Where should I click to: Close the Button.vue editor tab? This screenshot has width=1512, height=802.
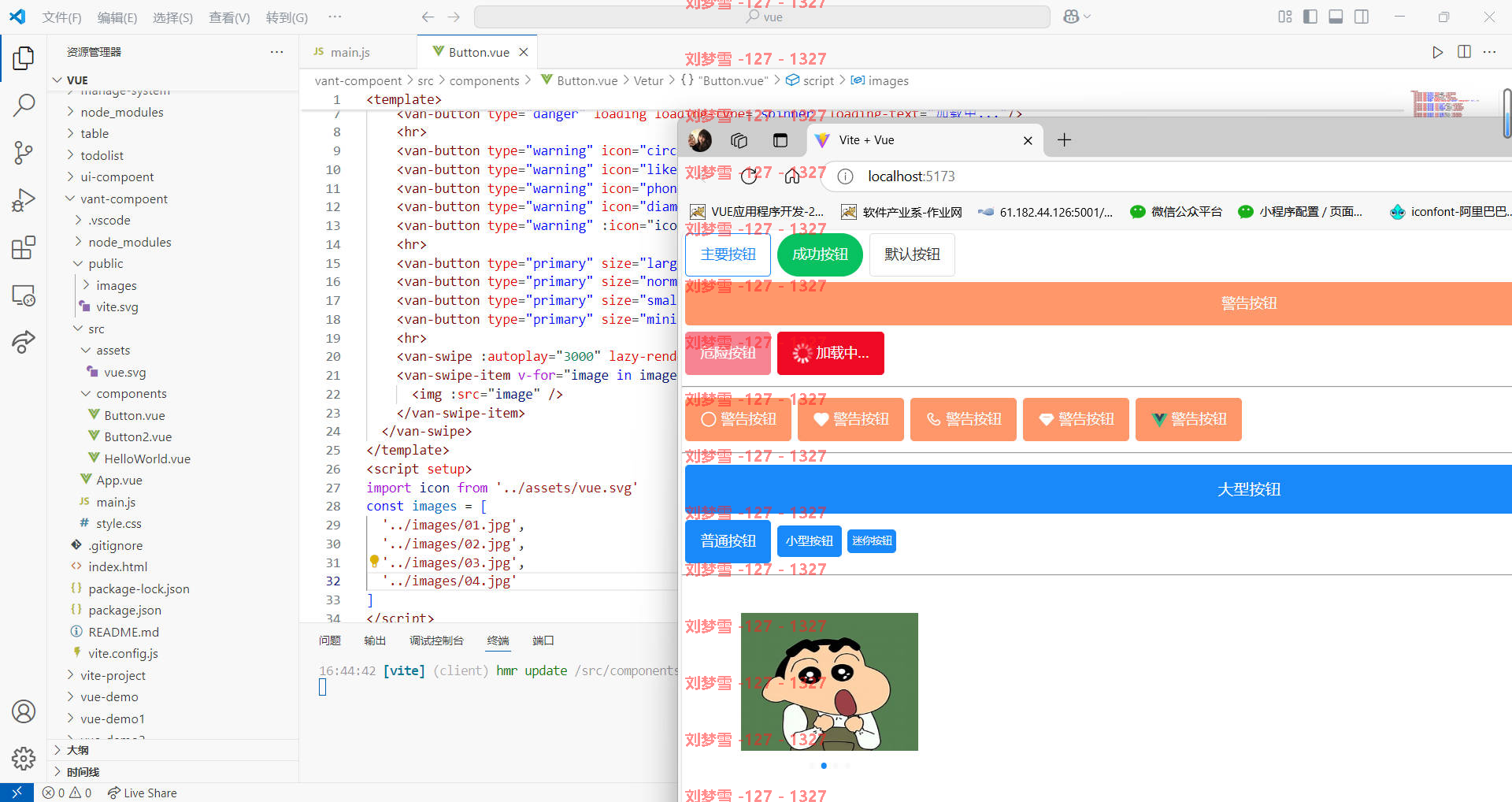tap(523, 52)
